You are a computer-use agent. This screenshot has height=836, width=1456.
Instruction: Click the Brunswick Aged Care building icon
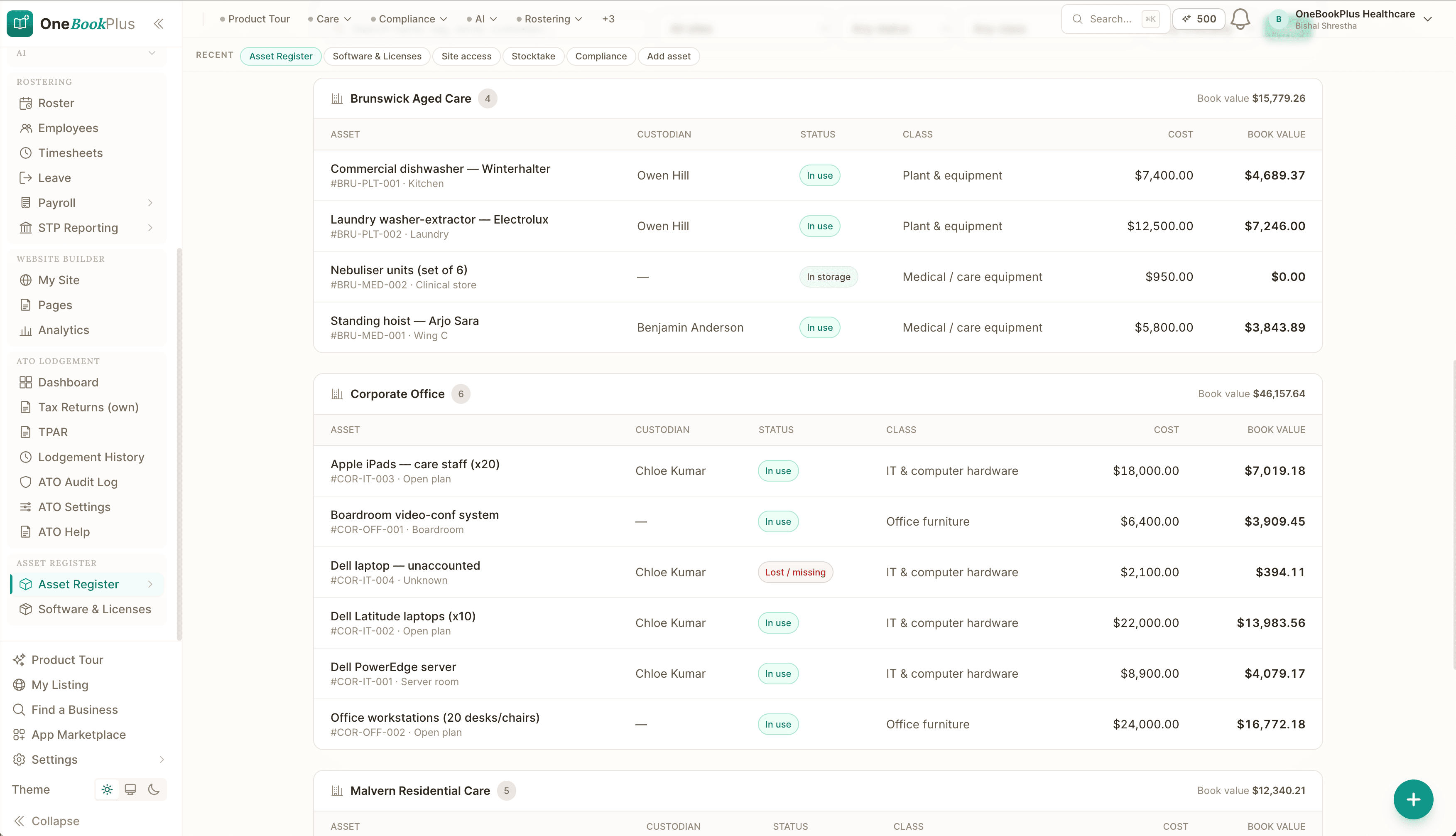(x=337, y=99)
